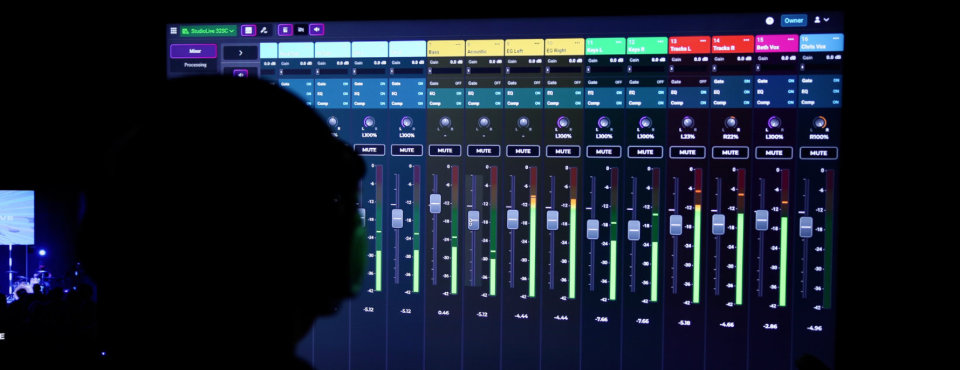
Task: Select the Beth Vox channel header
Action: [776, 43]
